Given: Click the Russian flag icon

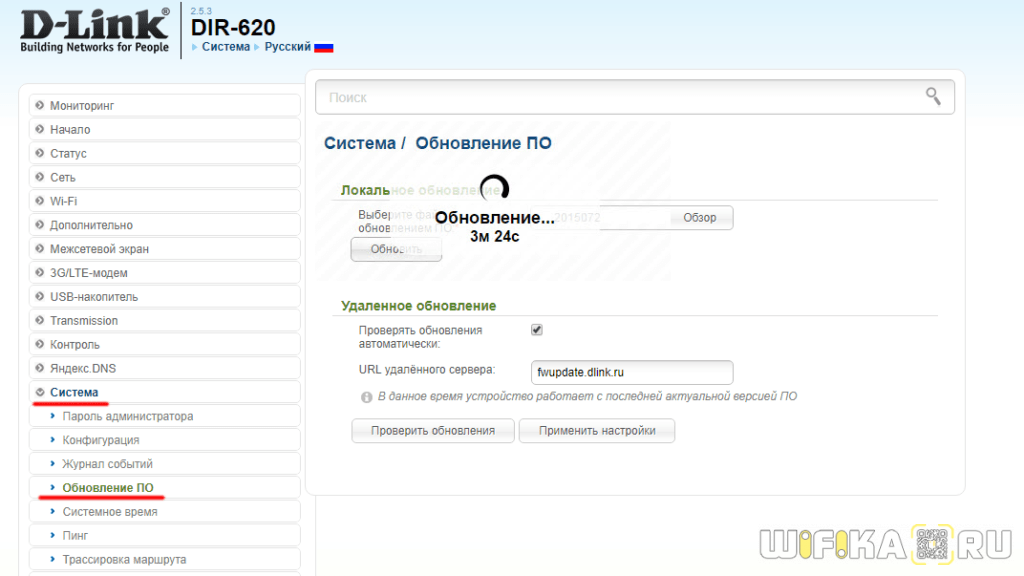Looking at the screenshot, I should (x=324, y=47).
